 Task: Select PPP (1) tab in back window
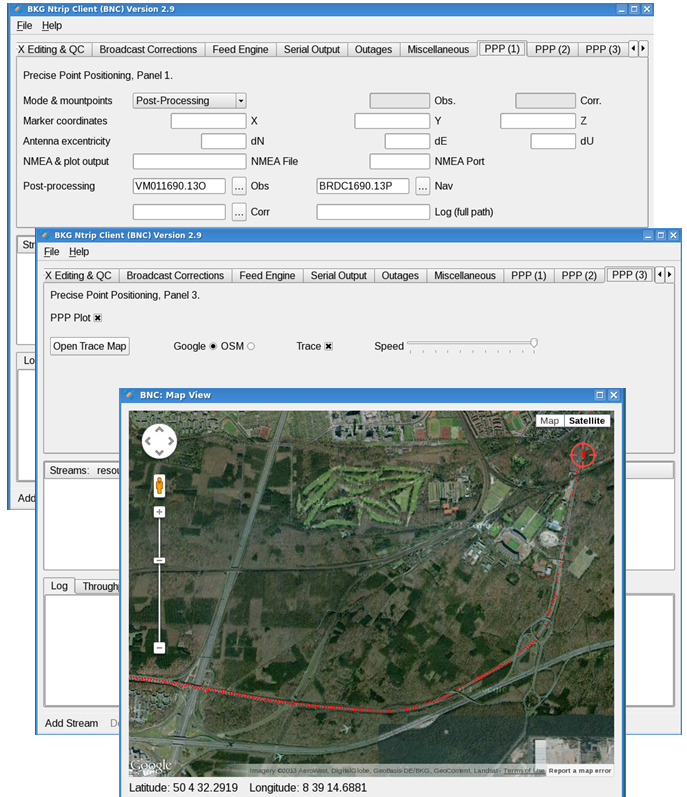click(x=502, y=49)
